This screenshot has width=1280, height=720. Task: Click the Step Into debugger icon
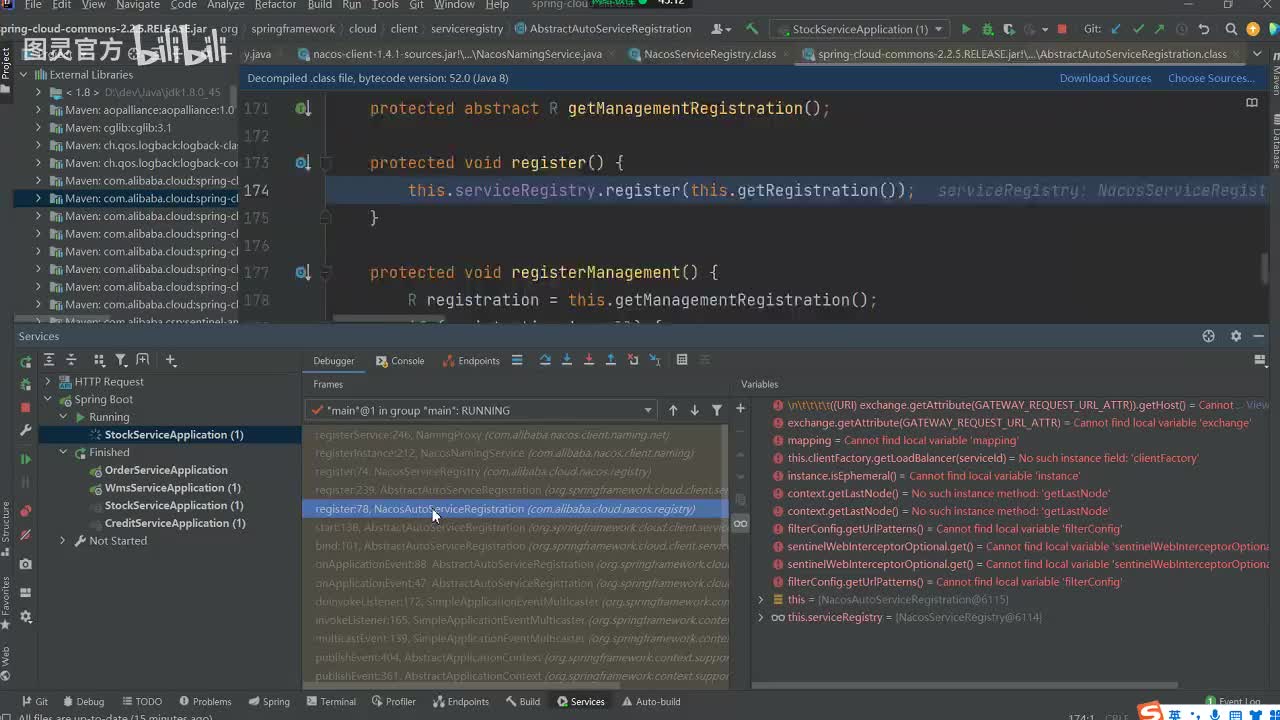567,360
